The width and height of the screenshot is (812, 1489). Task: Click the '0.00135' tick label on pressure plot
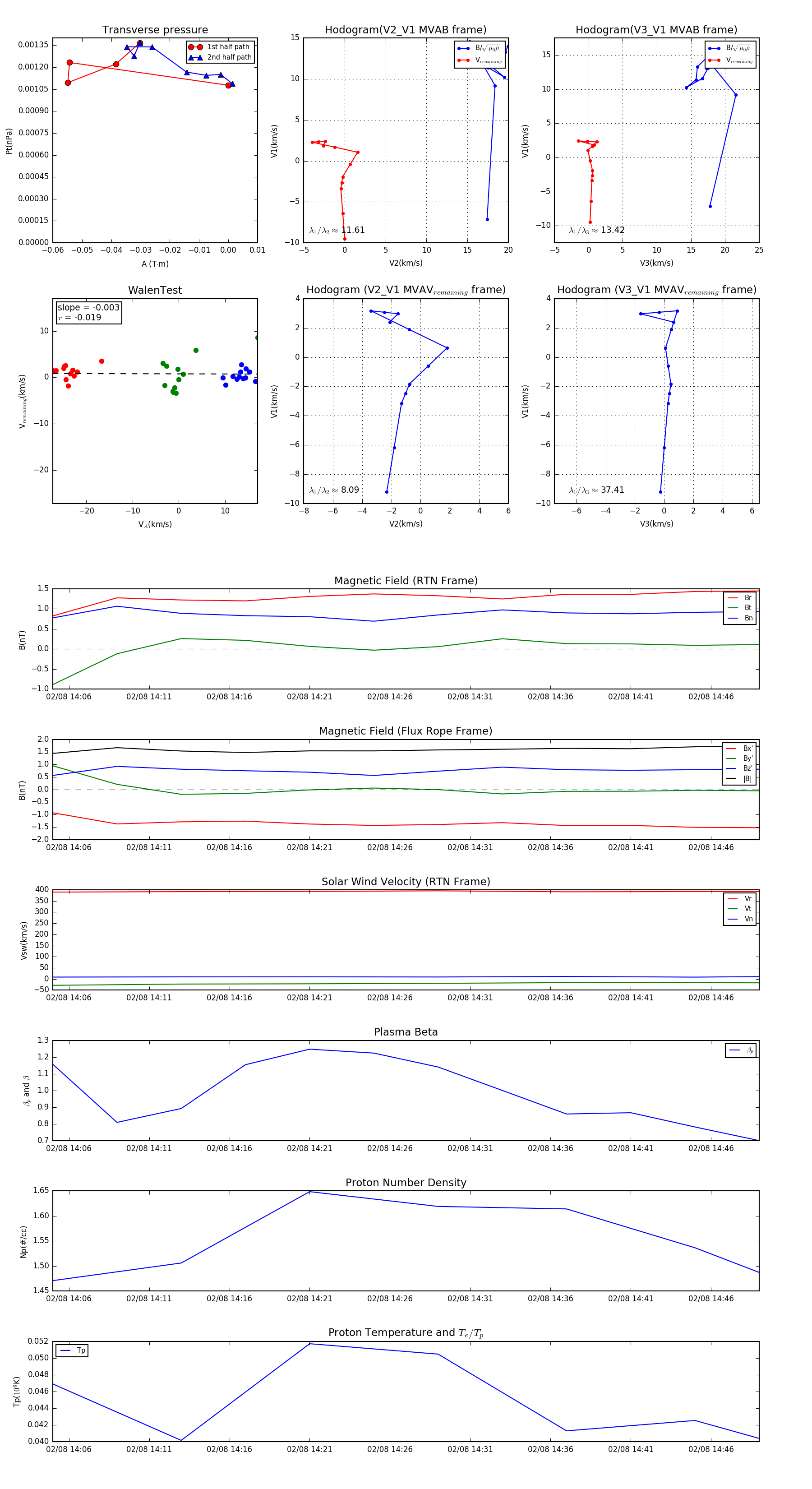tap(33, 45)
